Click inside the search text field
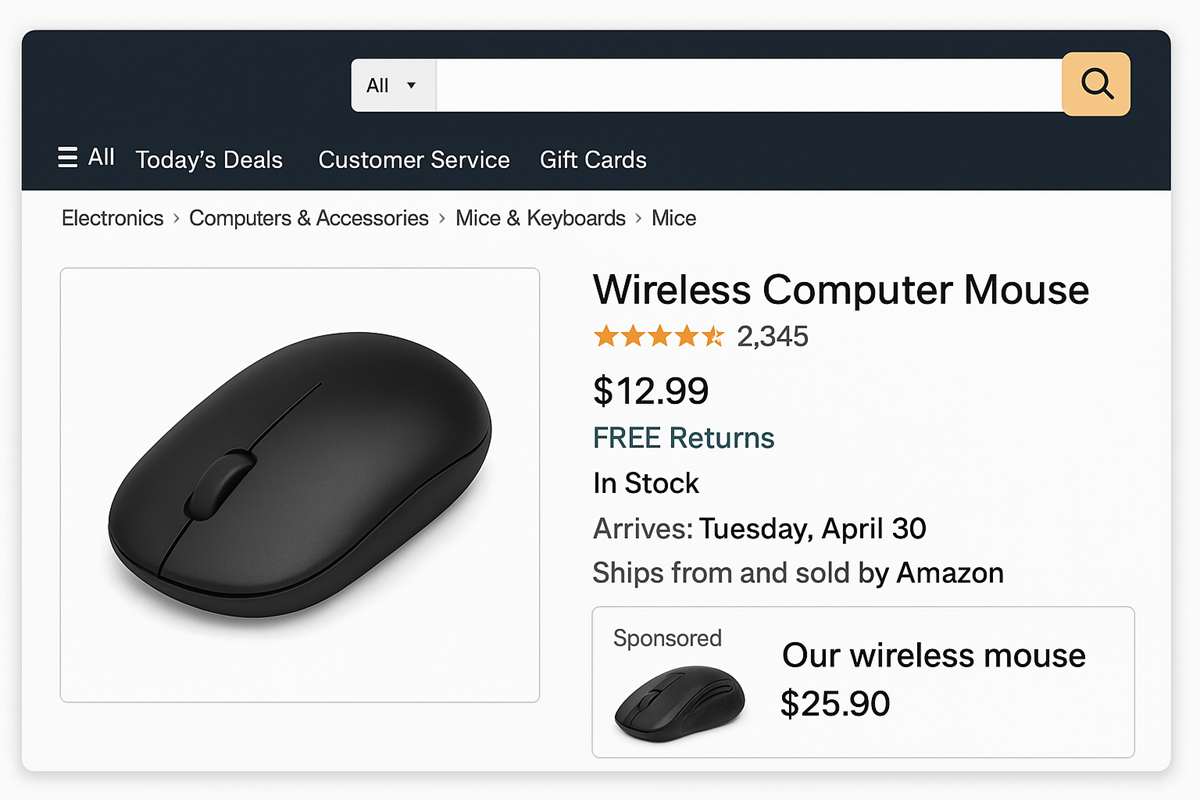The width and height of the screenshot is (1200, 800). (x=748, y=85)
